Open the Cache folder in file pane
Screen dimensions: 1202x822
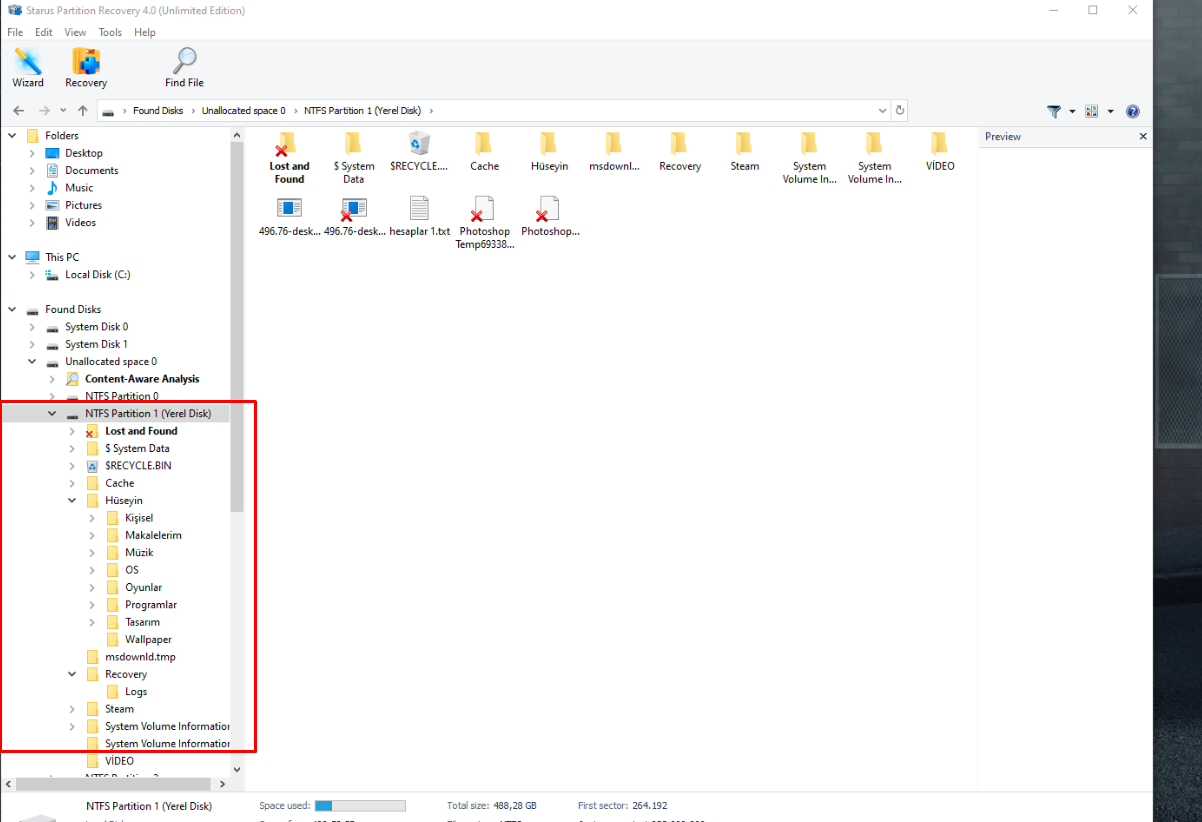pos(484,152)
